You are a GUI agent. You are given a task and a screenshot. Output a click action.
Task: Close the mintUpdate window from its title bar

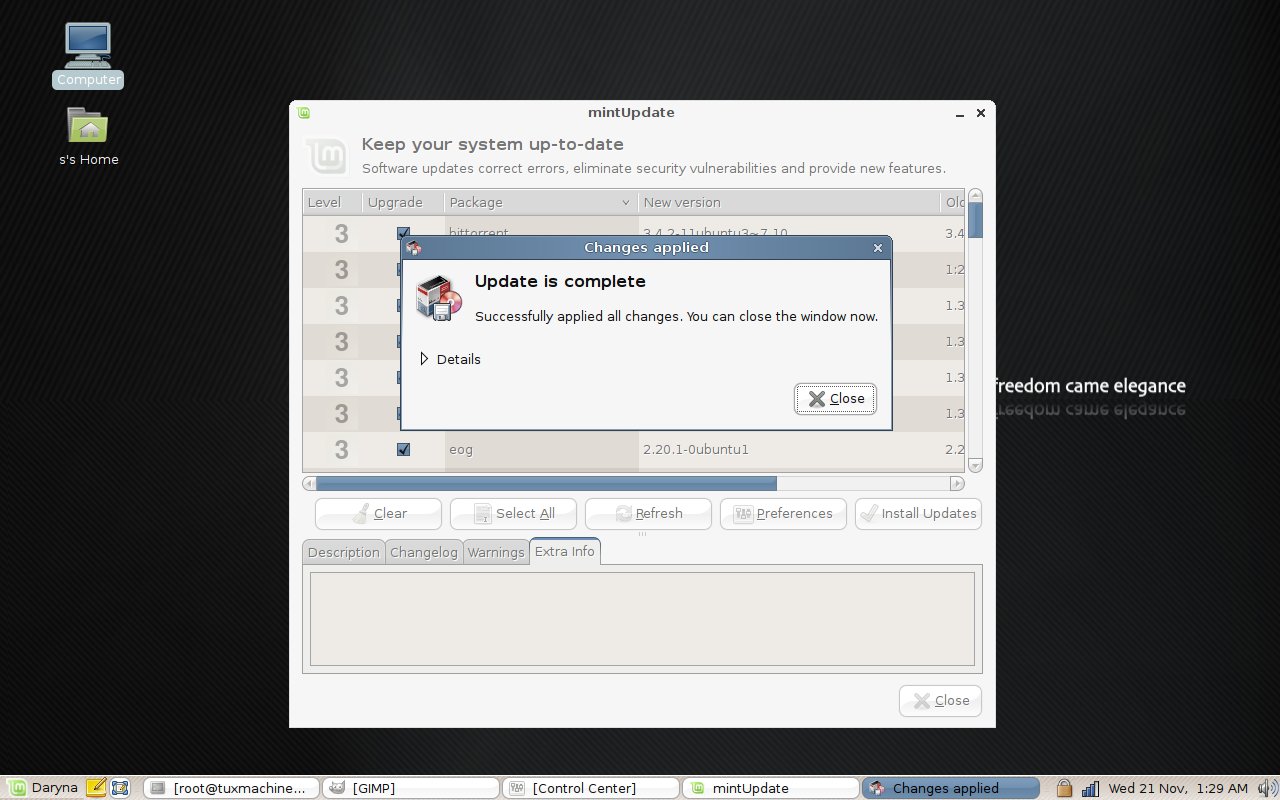[x=981, y=113]
